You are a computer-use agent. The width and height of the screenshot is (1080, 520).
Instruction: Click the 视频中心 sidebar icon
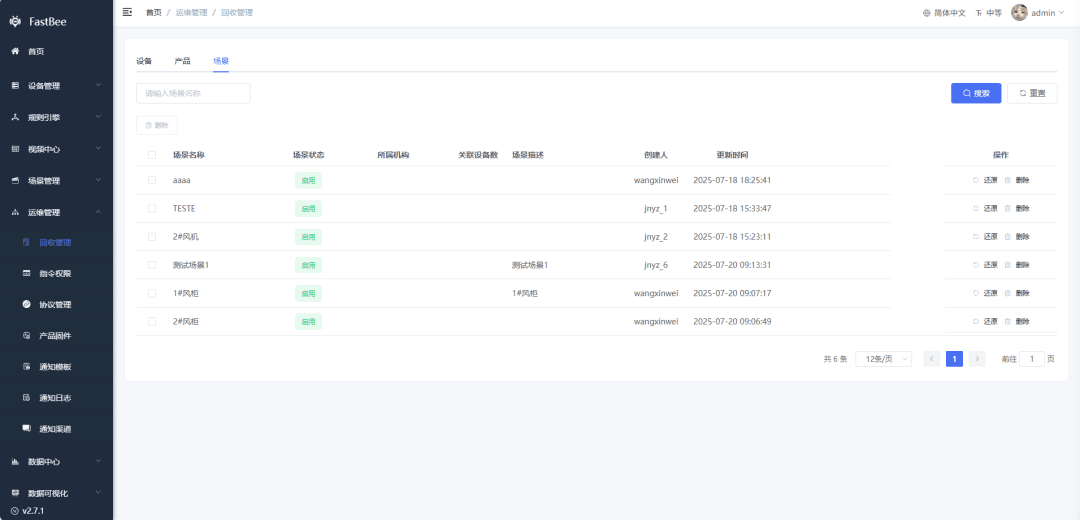tap(15, 149)
